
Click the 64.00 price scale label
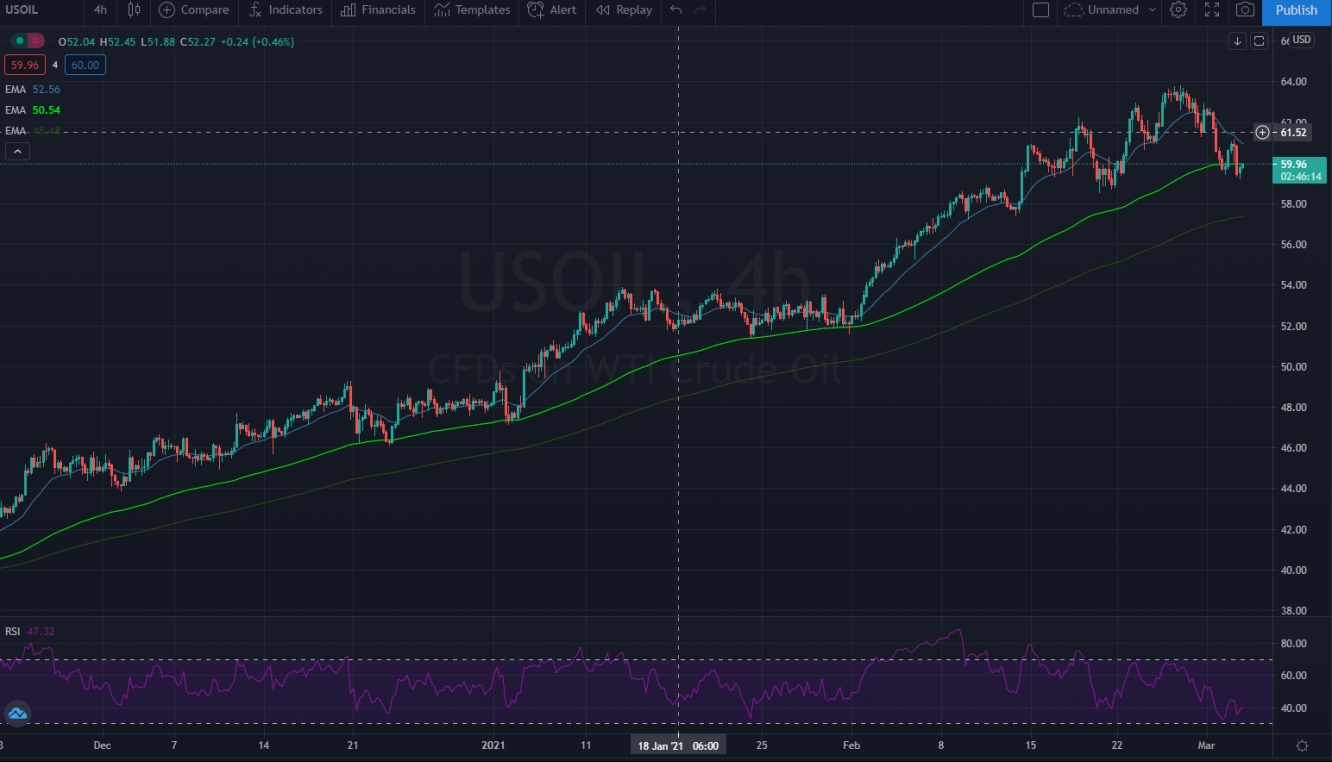tap(1293, 81)
